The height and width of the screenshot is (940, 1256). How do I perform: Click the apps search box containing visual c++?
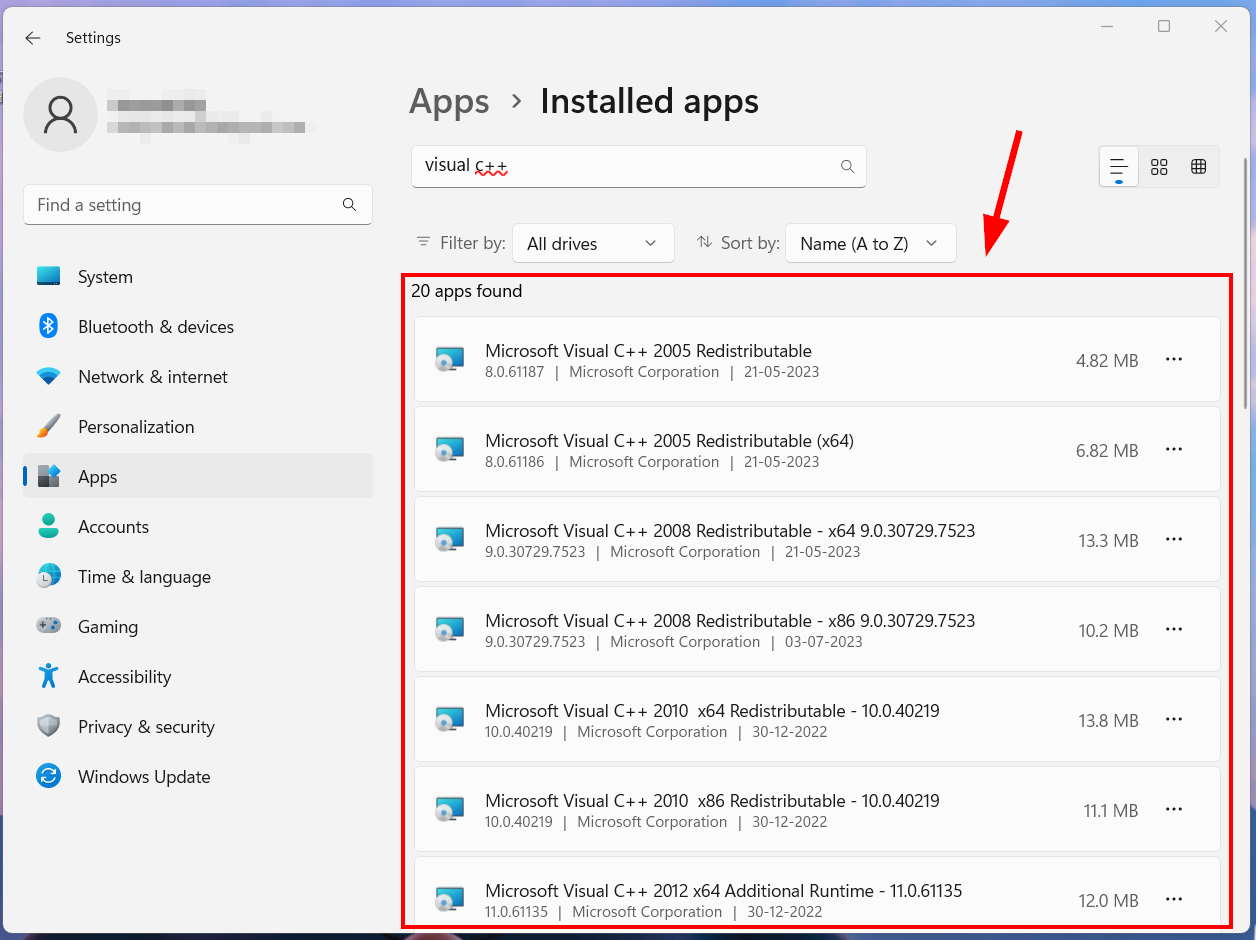(x=639, y=166)
